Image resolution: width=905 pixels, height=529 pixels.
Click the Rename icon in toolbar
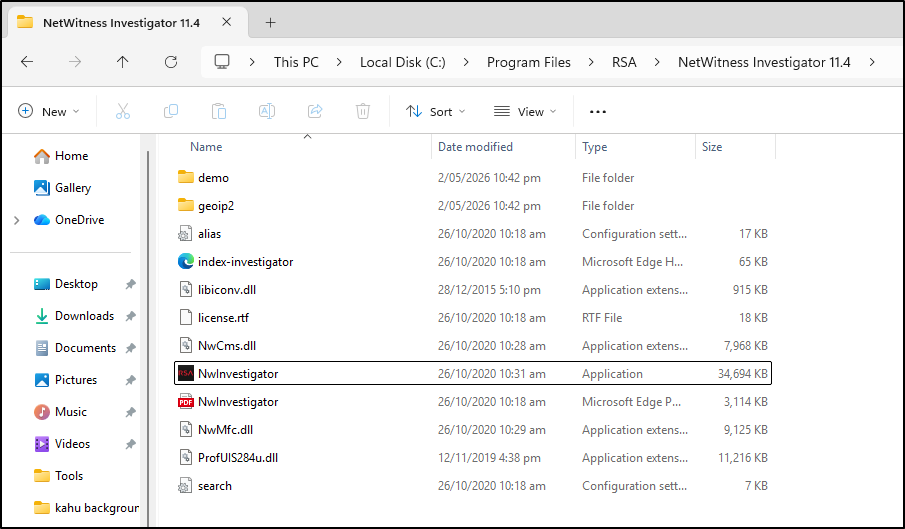pos(267,111)
